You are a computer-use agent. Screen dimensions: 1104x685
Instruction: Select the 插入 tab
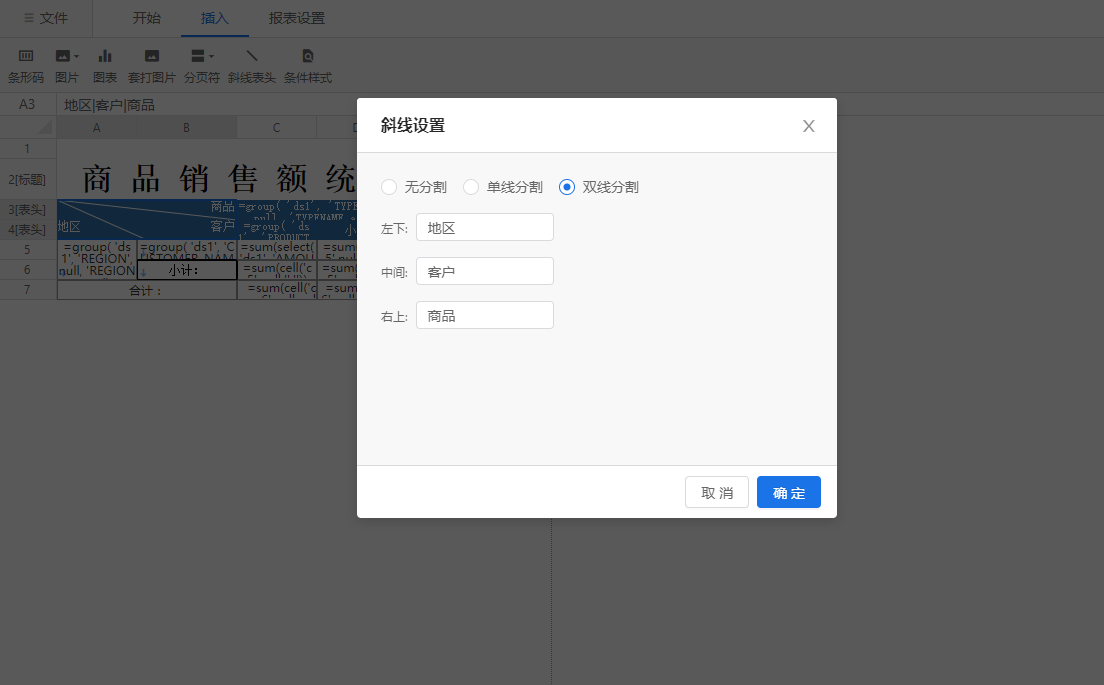[215, 18]
